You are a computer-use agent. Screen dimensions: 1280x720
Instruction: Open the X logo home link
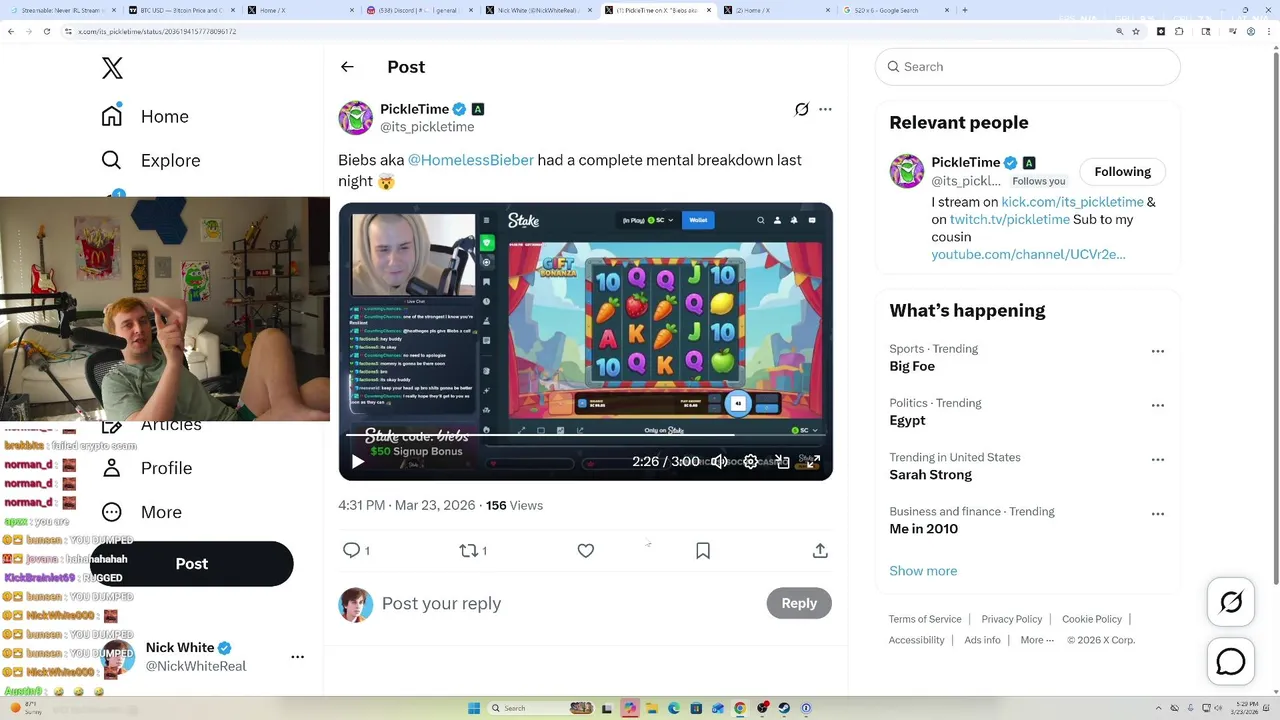[112, 68]
